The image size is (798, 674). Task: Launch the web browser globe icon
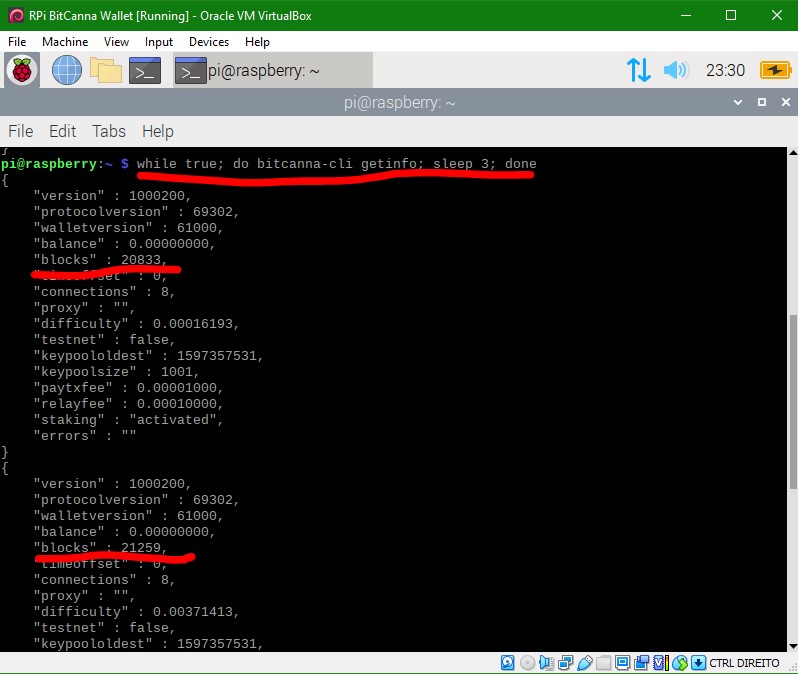coord(67,70)
